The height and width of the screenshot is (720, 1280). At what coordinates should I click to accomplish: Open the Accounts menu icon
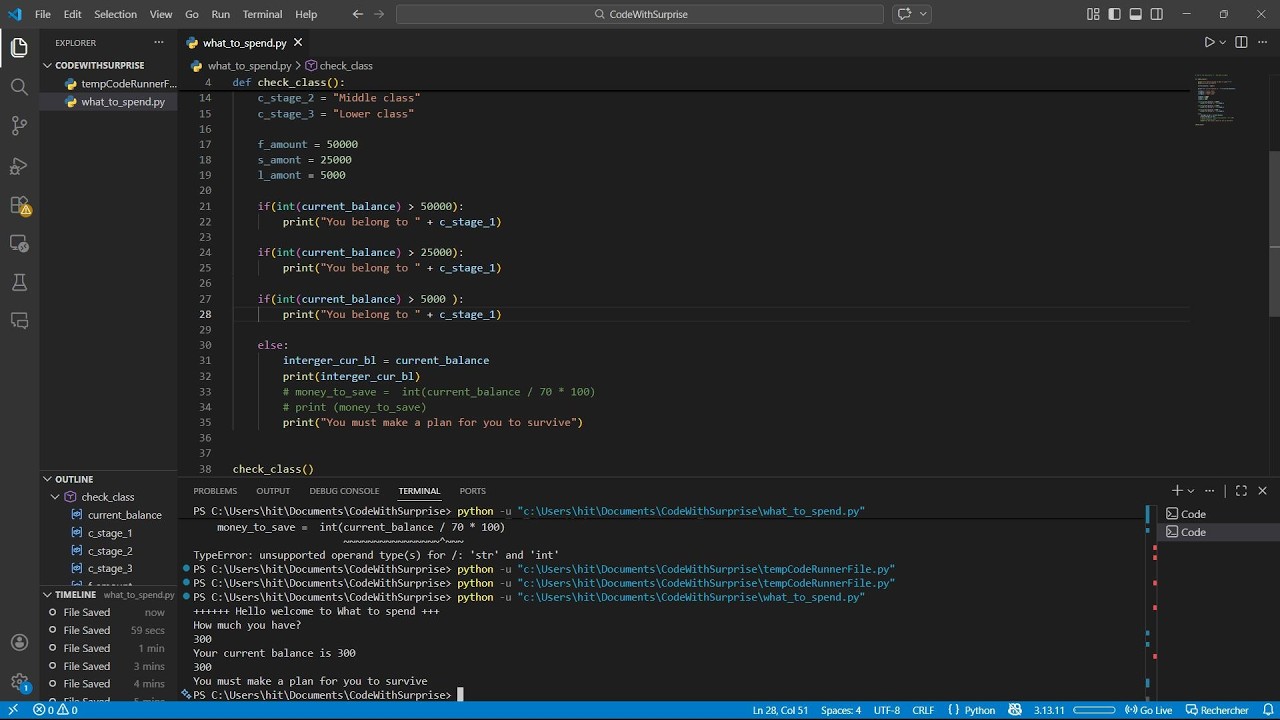point(19,642)
